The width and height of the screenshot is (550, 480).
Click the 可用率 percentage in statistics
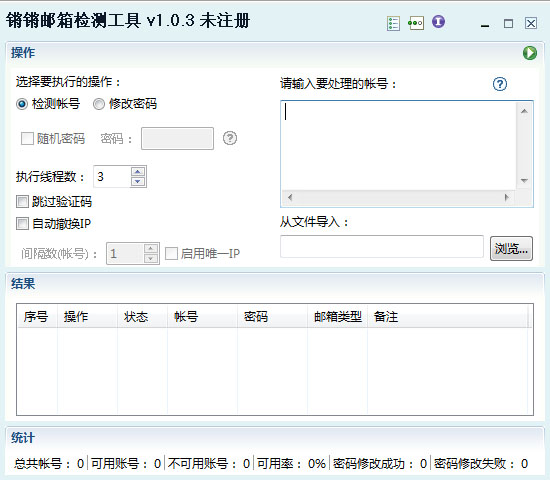(x=291, y=464)
